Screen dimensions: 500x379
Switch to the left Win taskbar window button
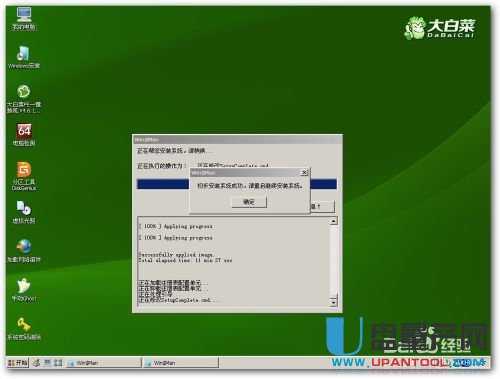point(104,363)
